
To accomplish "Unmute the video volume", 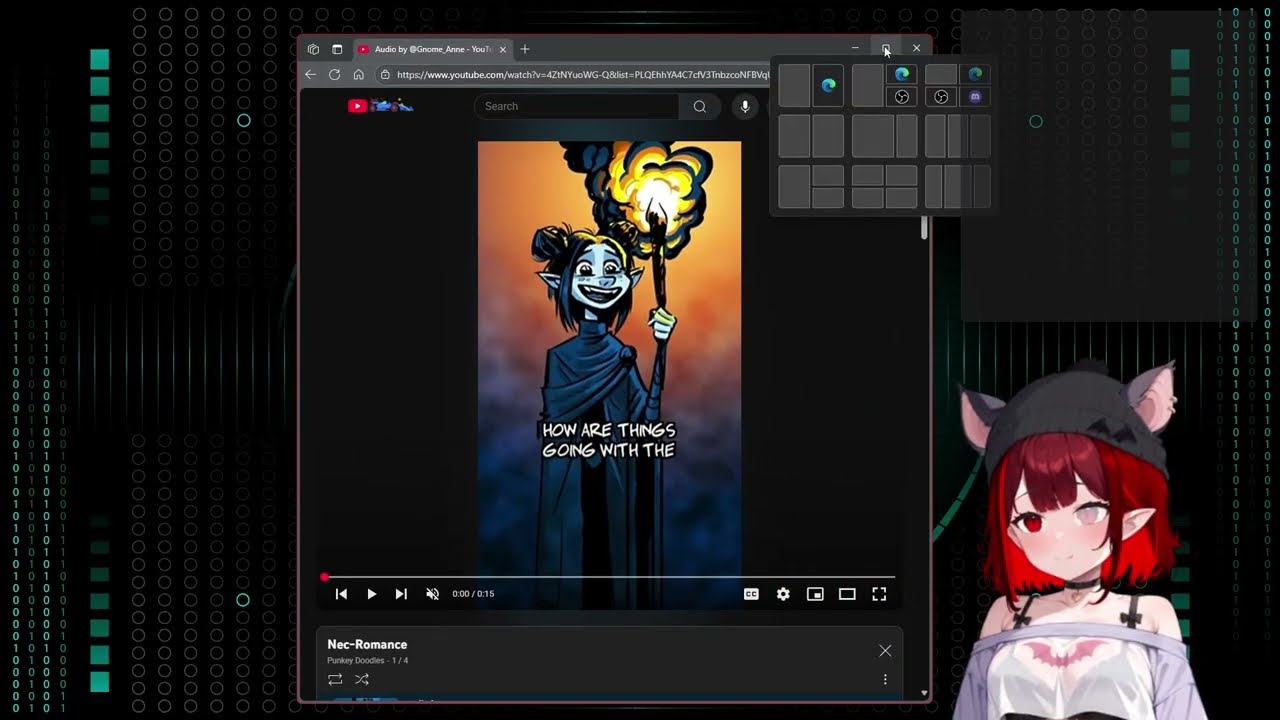I will point(432,594).
